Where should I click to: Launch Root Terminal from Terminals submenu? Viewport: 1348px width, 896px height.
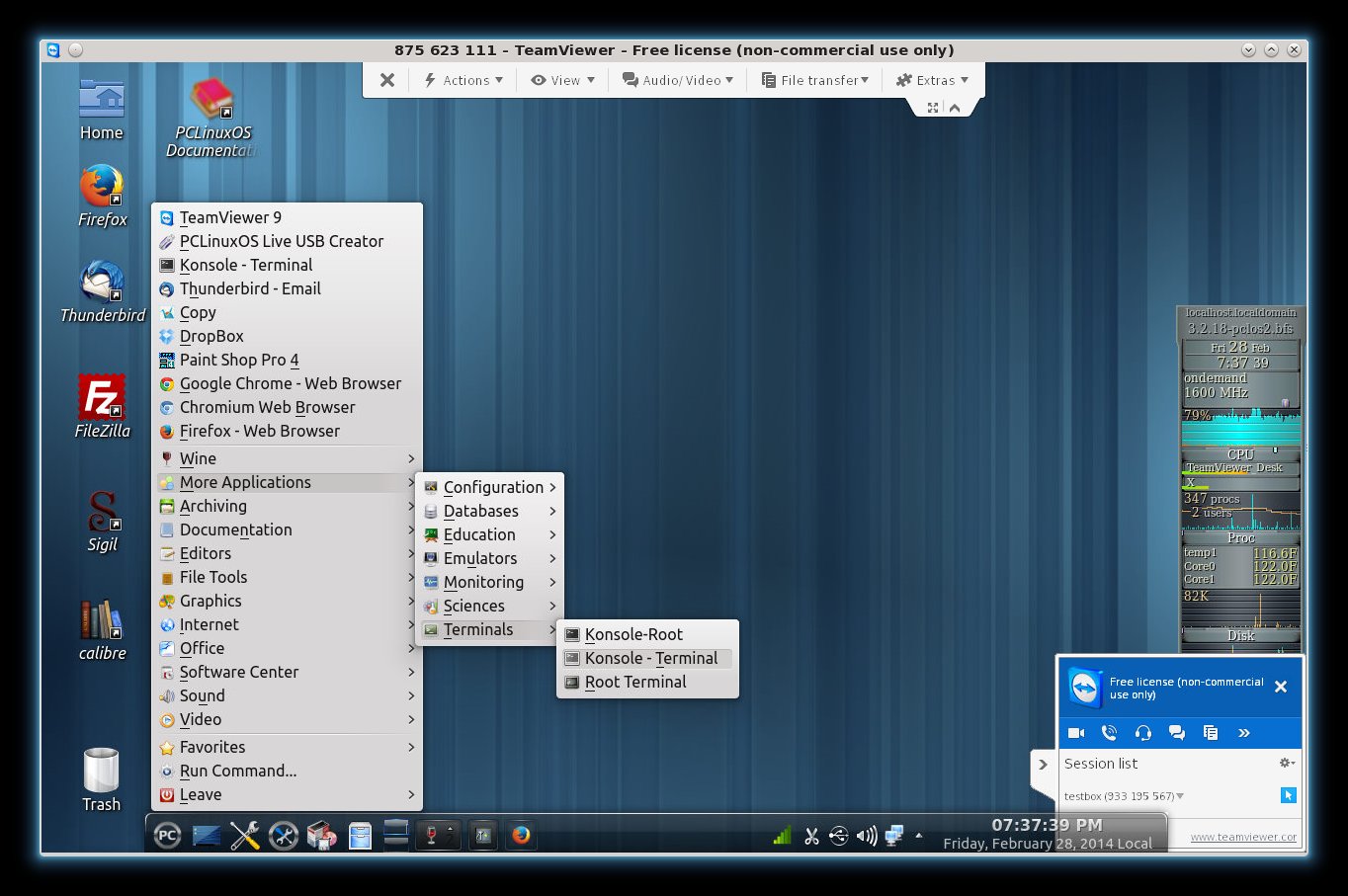(x=647, y=682)
